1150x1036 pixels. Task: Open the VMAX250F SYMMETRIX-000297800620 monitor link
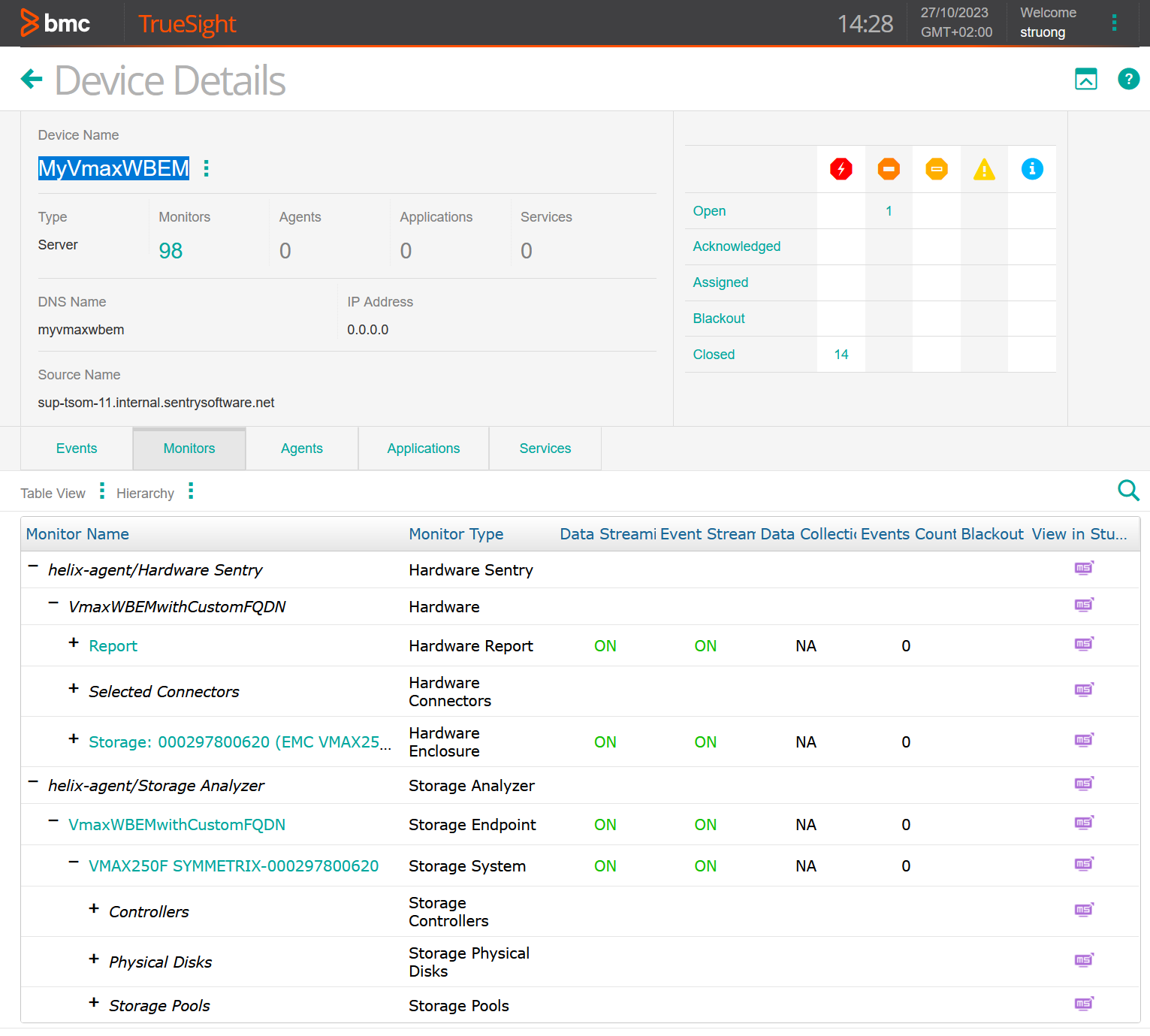[234, 866]
